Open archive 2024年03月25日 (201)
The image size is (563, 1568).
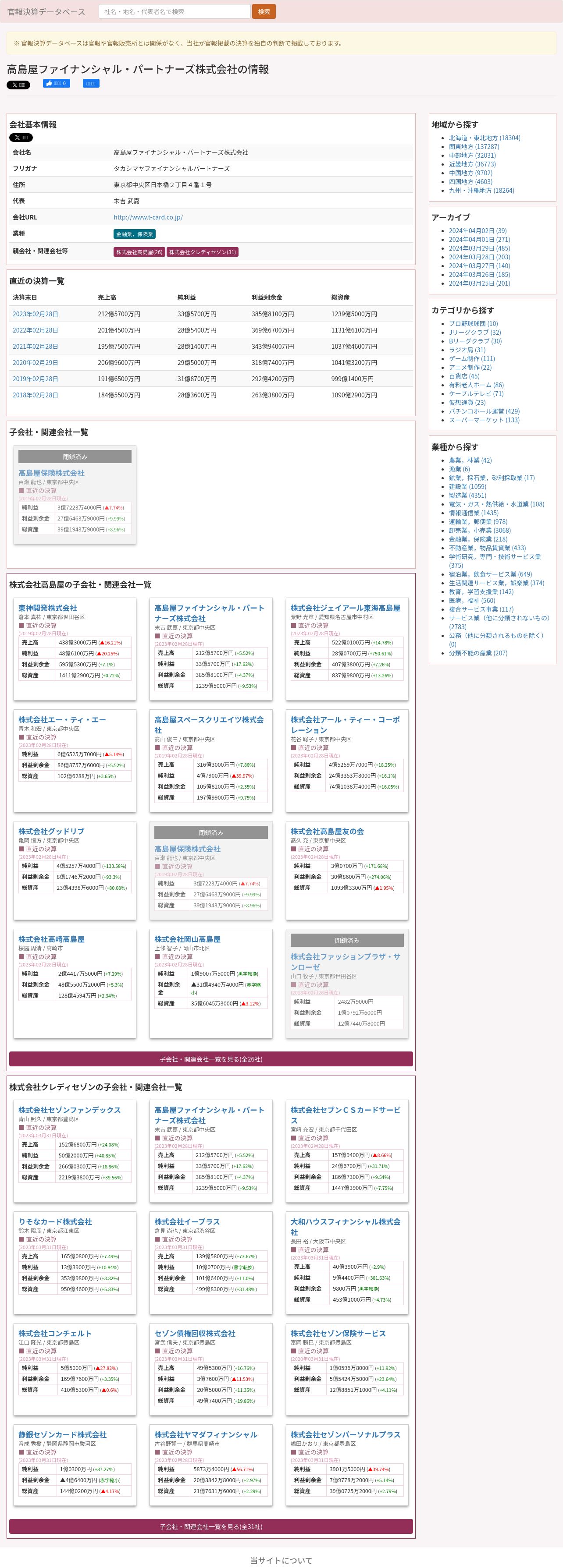(x=480, y=283)
